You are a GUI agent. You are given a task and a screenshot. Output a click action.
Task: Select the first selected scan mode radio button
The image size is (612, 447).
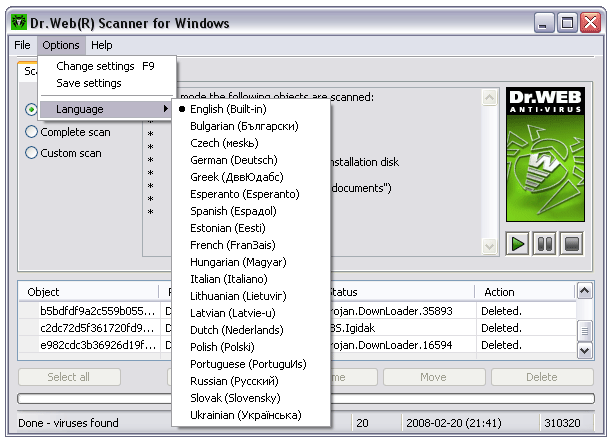point(31,110)
